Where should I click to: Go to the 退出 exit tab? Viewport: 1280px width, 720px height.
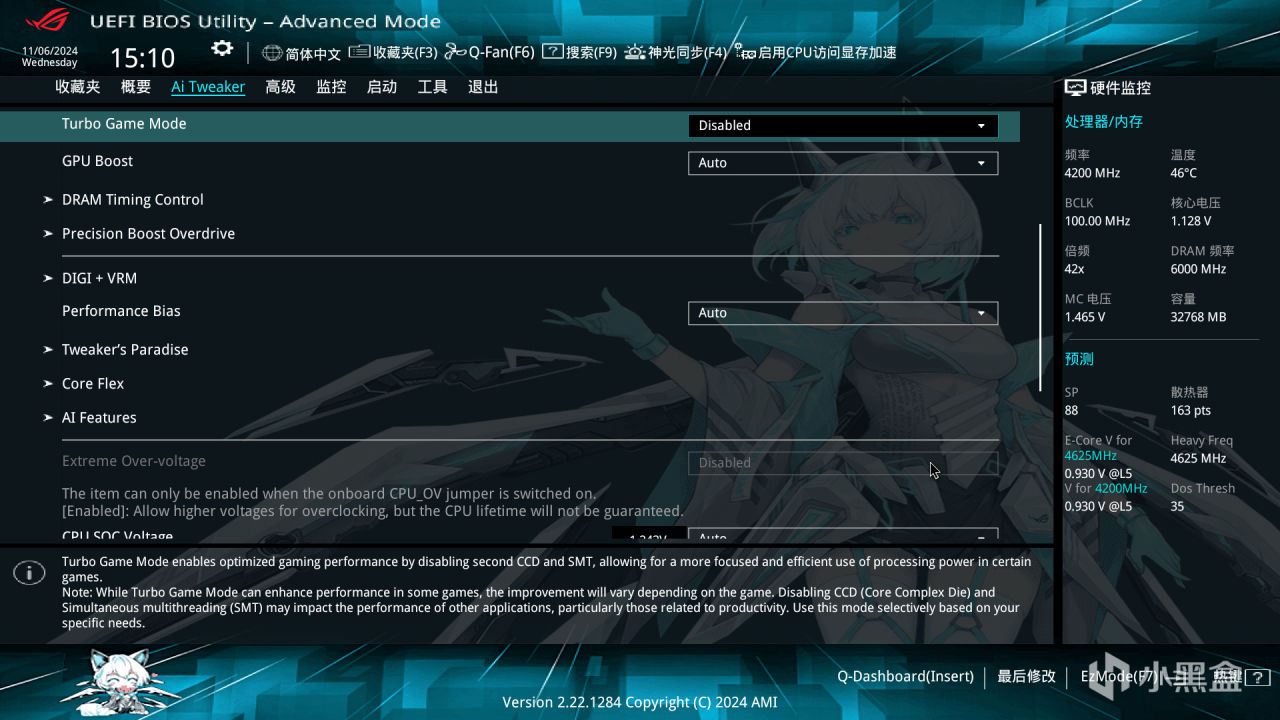(483, 87)
